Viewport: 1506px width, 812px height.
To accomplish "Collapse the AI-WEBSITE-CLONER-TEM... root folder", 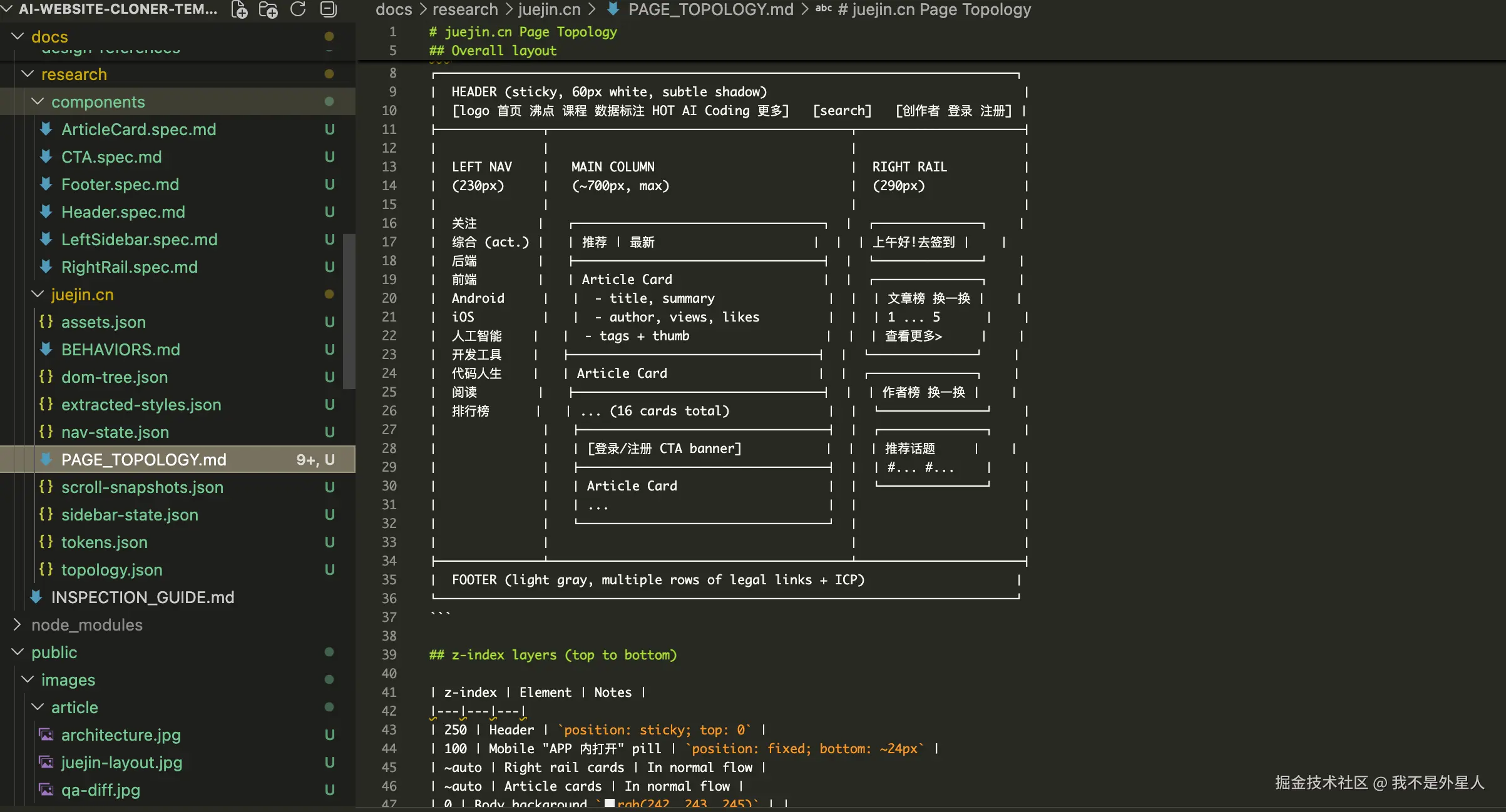I will coord(8,9).
